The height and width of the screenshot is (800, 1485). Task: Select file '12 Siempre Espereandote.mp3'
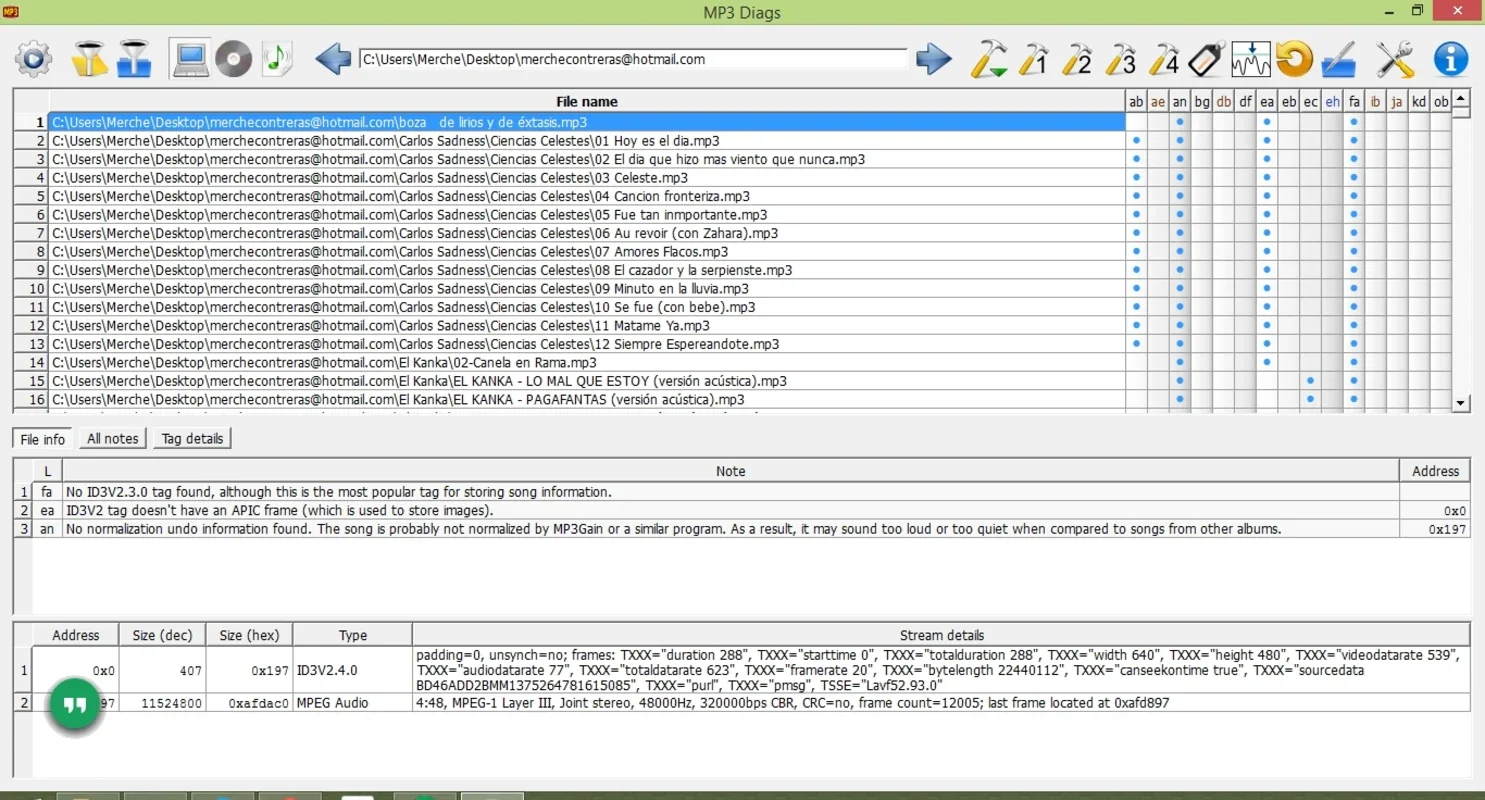tap(587, 344)
